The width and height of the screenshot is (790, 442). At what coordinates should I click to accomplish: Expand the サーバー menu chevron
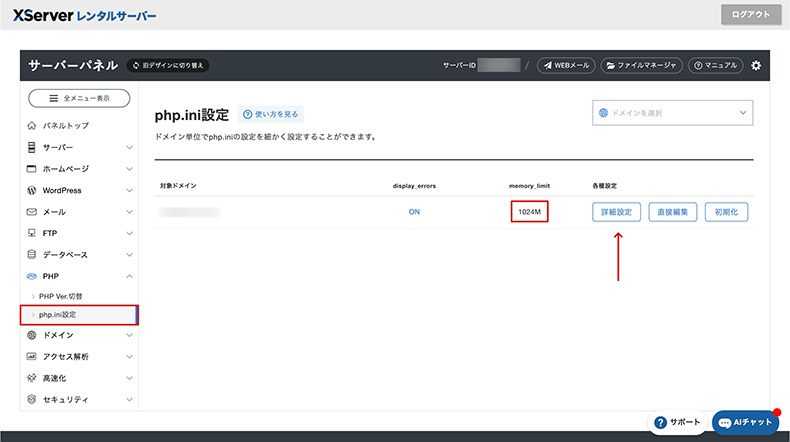(x=129, y=148)
